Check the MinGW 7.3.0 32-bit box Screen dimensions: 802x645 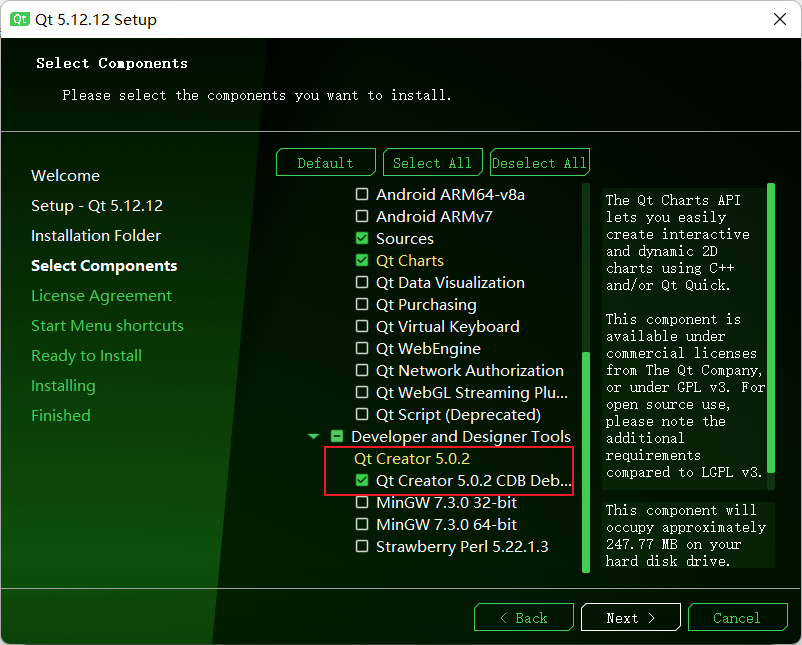(x=362, y=502)
